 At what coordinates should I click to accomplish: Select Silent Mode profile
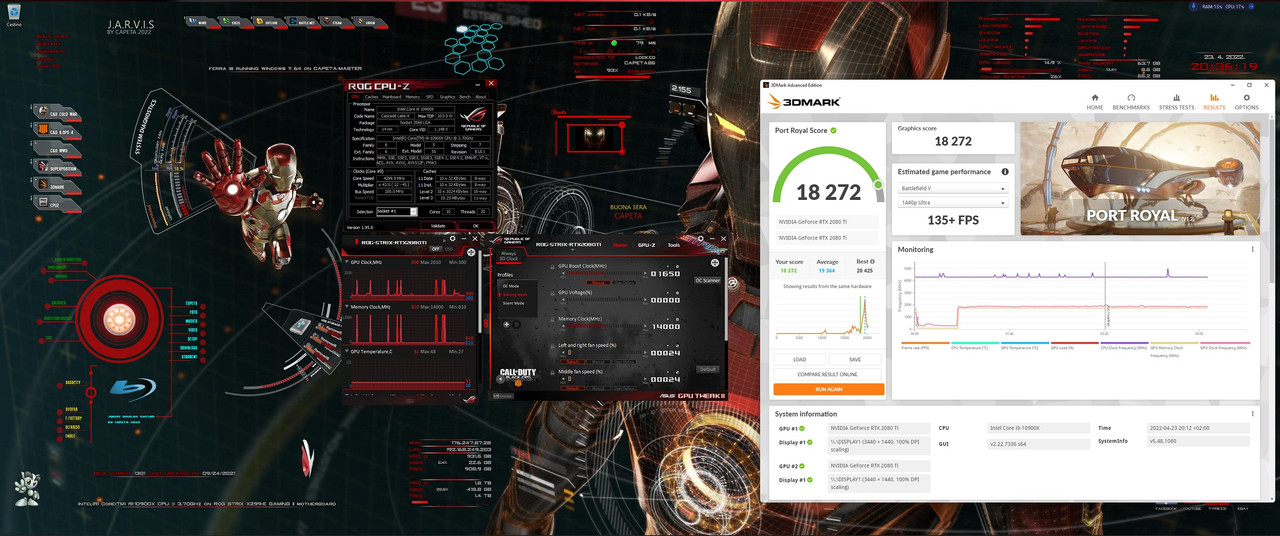pos(513,303)
